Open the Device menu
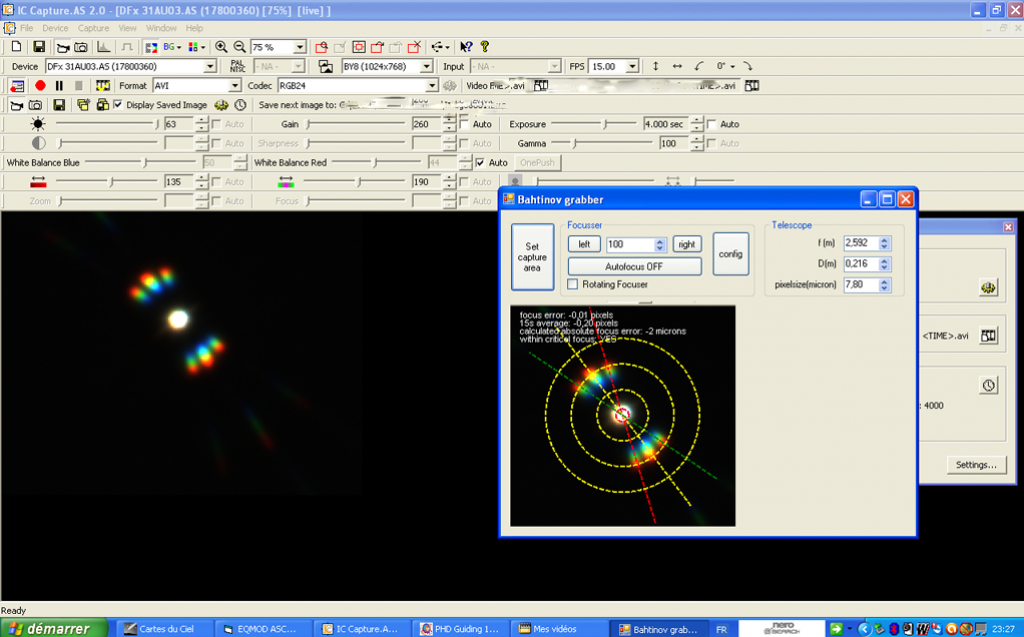This screenshot has height=637, width=1024. tap(55, 28)
